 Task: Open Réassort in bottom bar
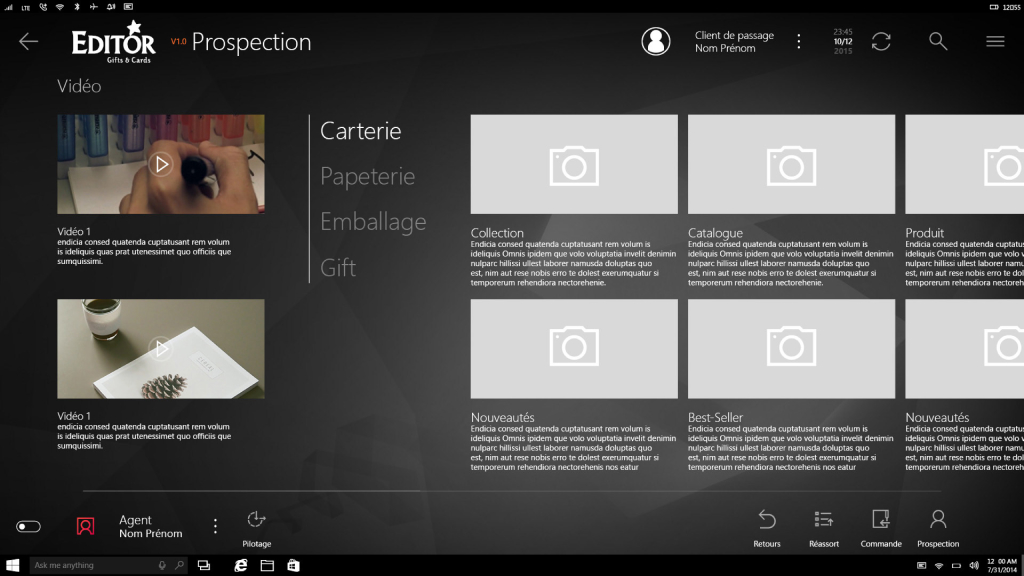tap(824, 519)
